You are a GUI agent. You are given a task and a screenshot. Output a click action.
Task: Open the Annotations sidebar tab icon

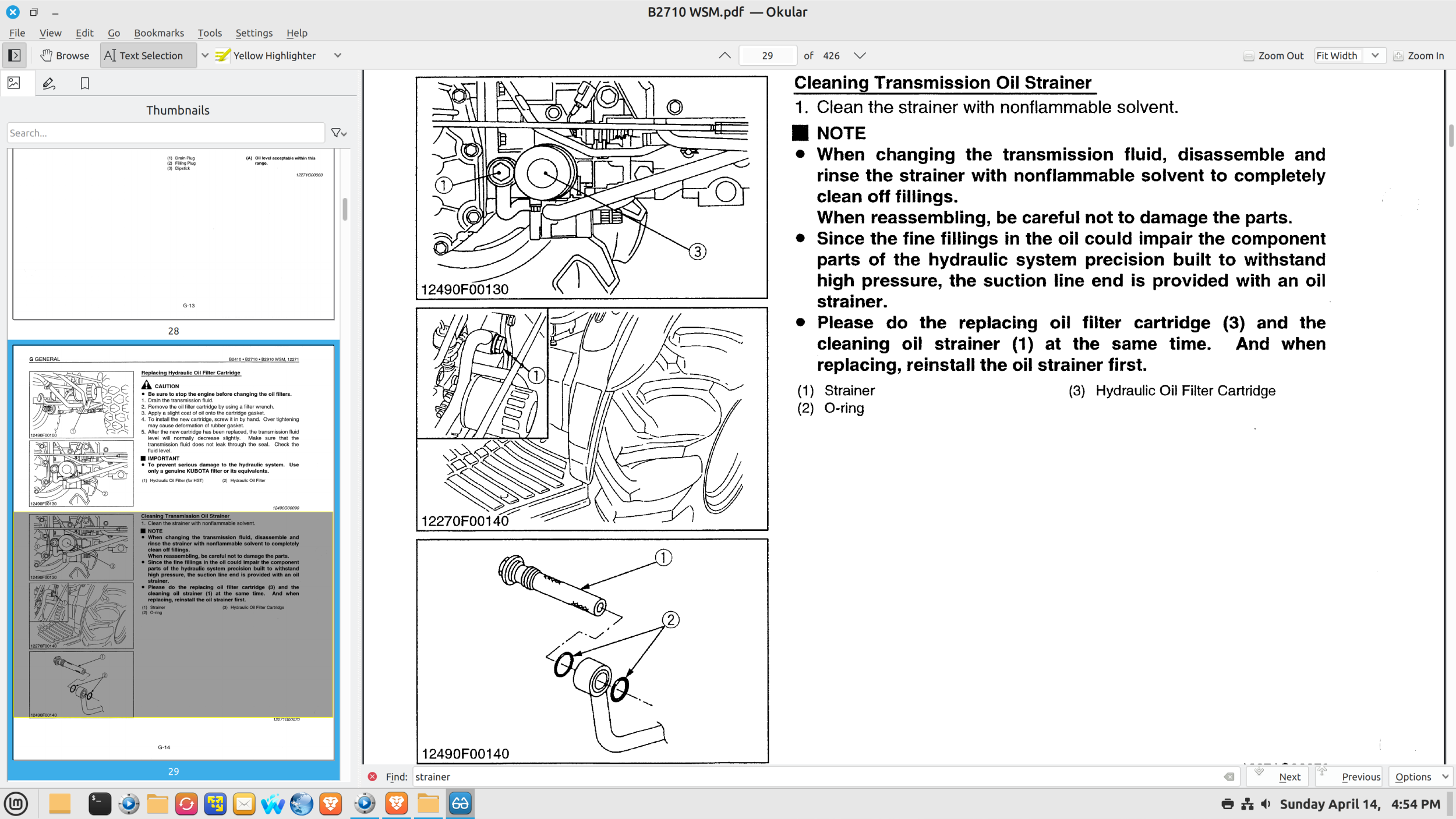(49, 83)
